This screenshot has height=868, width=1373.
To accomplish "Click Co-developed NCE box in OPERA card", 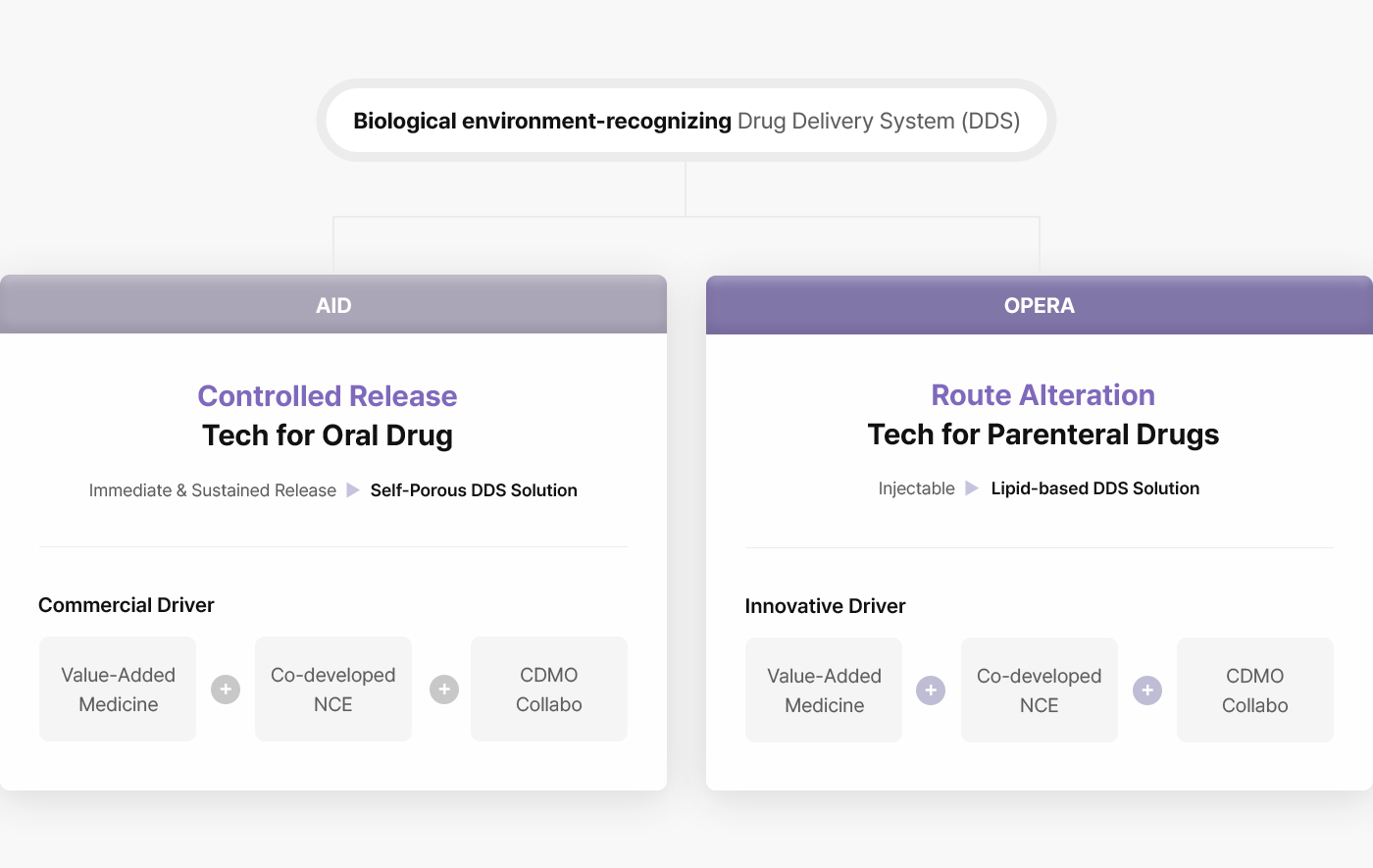I will coord(1040,690).
